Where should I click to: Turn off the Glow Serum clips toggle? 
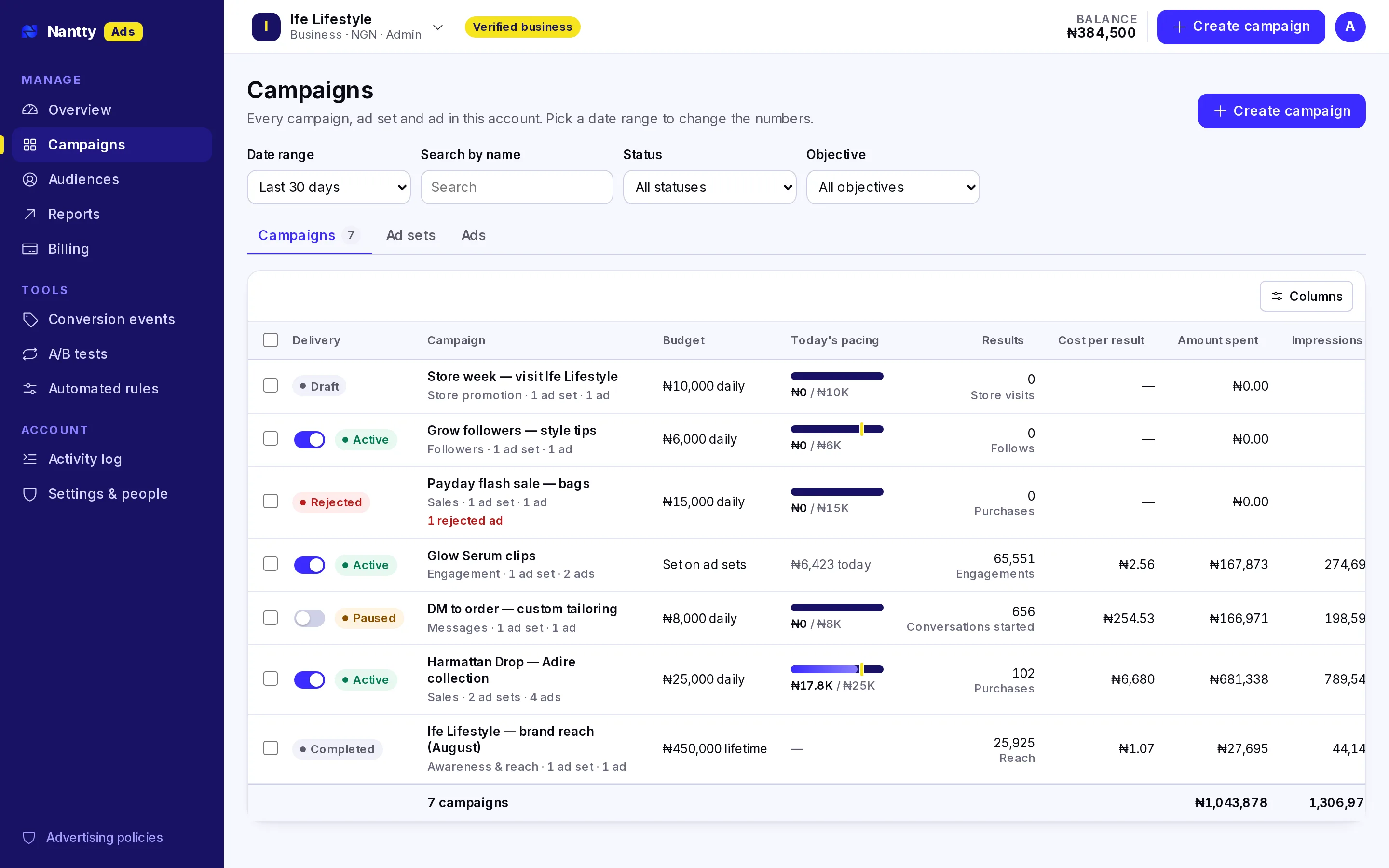click(x=309, y=565)
